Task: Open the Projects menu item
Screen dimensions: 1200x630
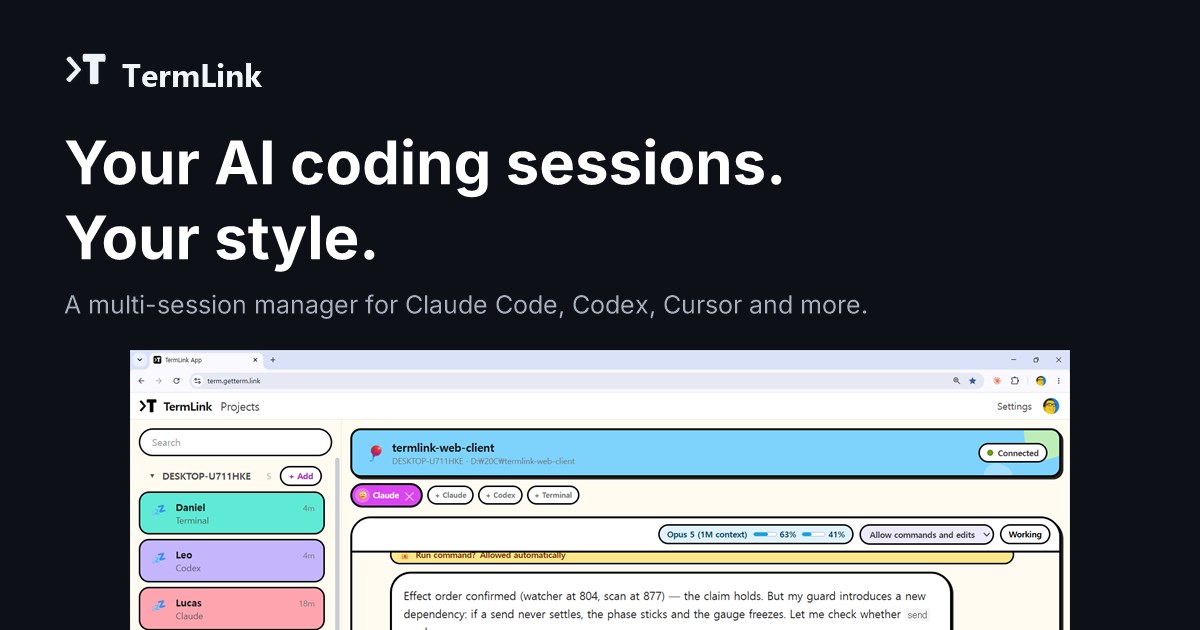Action: click(240, 407)
